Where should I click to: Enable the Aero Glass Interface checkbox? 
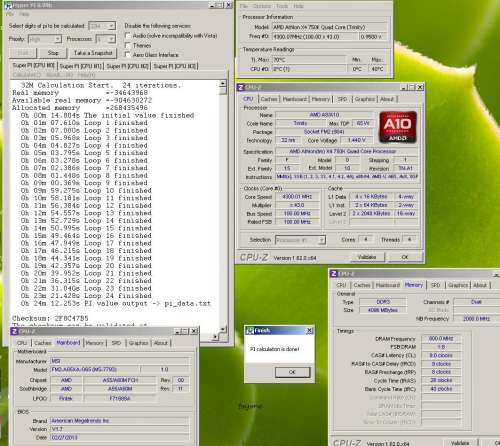point(128,54)
